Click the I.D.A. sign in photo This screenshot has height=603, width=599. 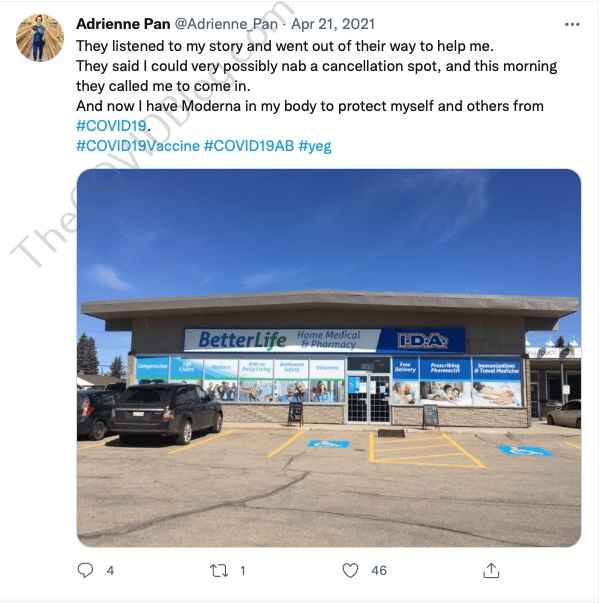point(423,340)
